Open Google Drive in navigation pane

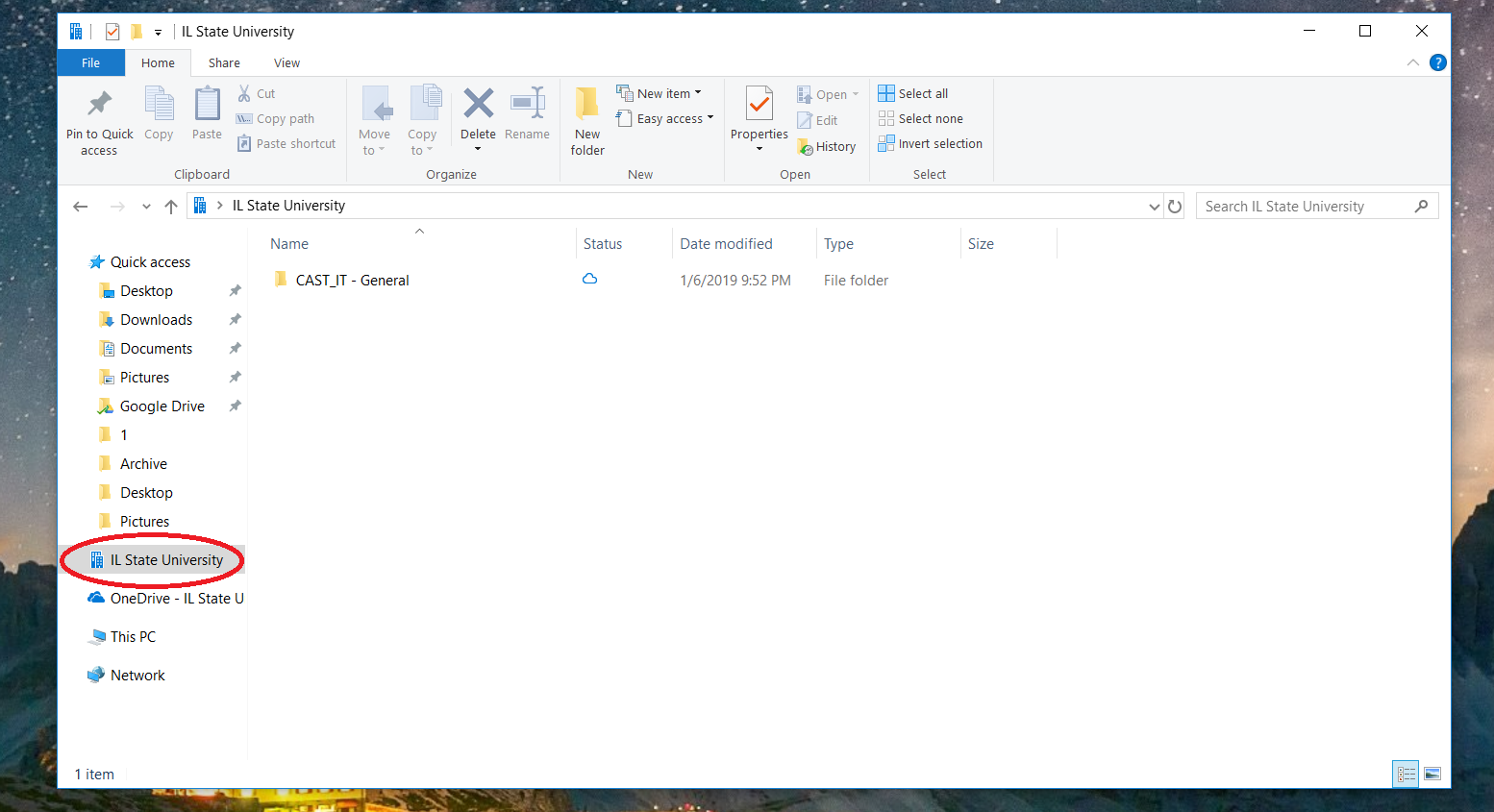pyautogui.click(x=162, y=406)
